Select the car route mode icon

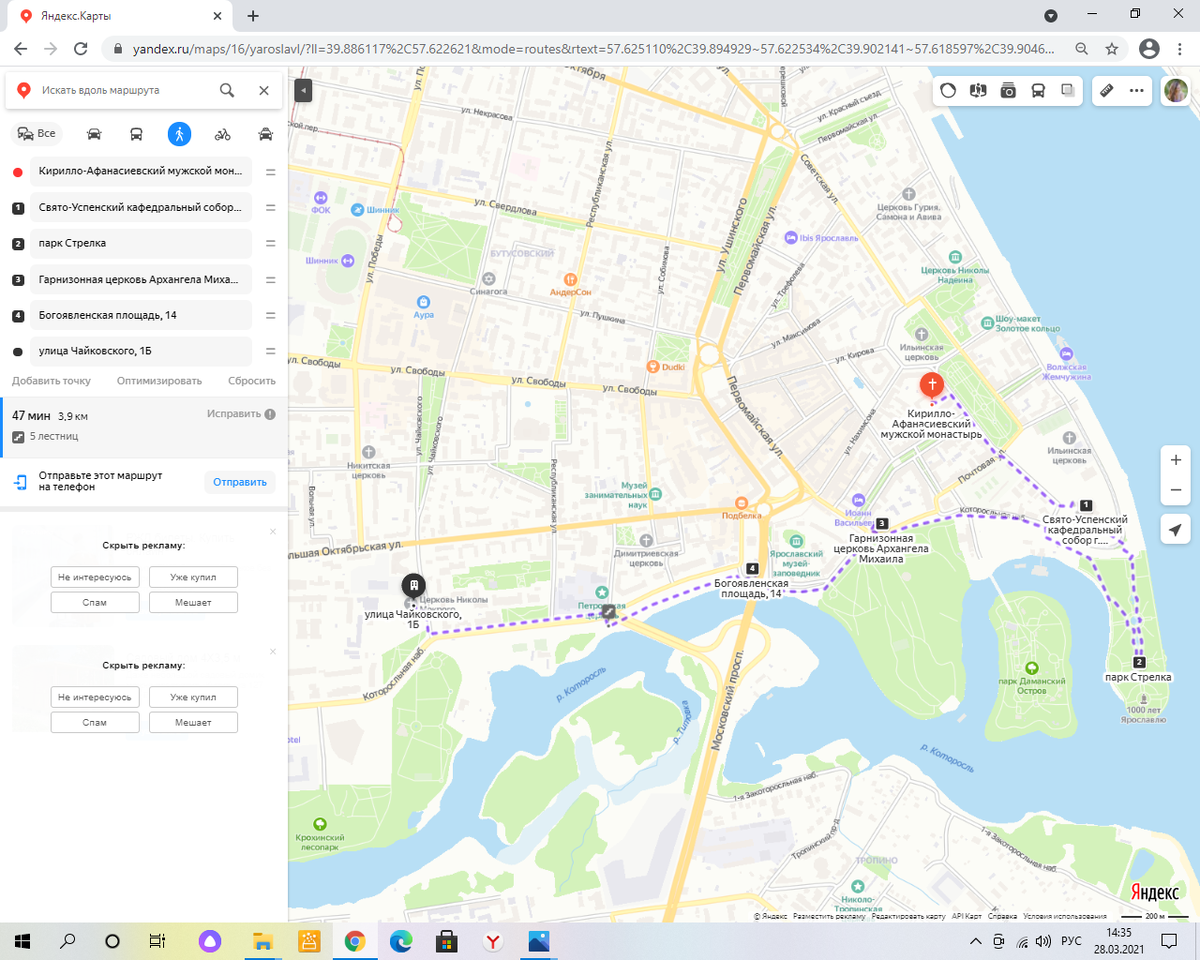click(x=94, y=134)
